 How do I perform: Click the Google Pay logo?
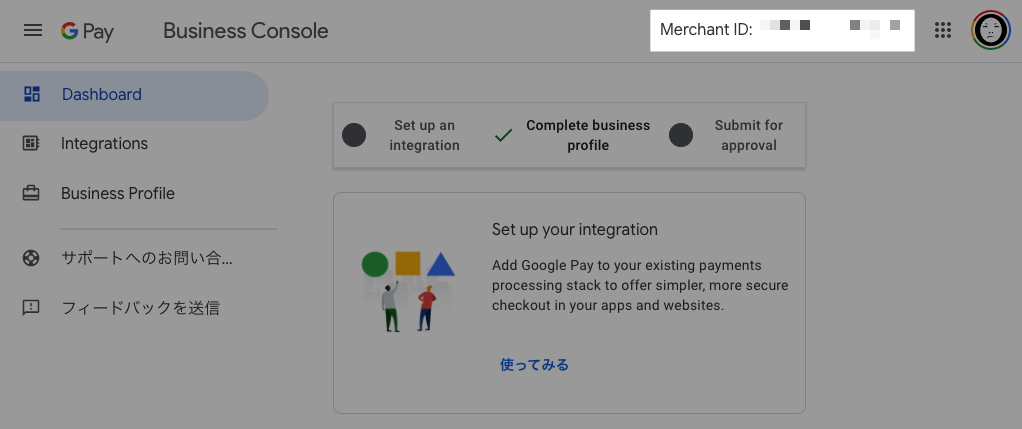pyautogui.click(x=87, y=31)
